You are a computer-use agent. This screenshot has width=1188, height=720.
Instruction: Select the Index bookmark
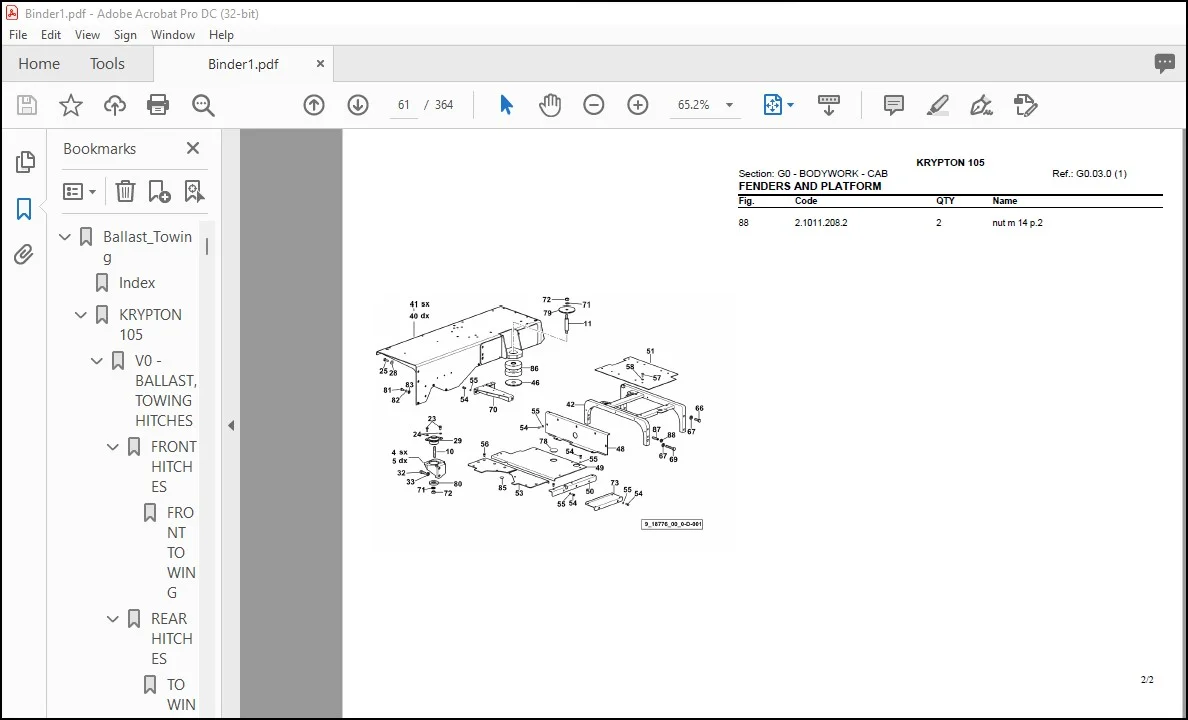(136, 283)
